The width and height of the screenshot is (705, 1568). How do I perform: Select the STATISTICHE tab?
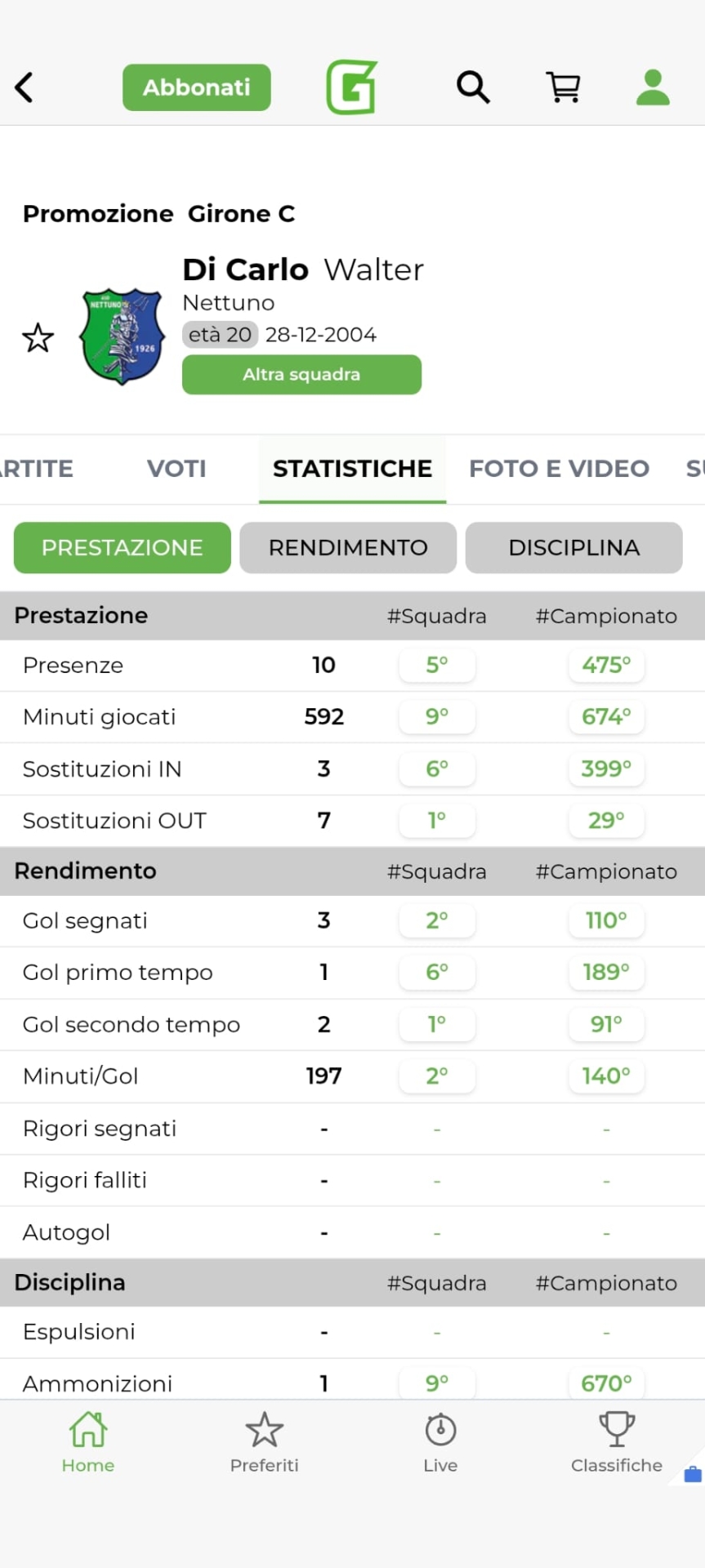(x=352, y=469)
